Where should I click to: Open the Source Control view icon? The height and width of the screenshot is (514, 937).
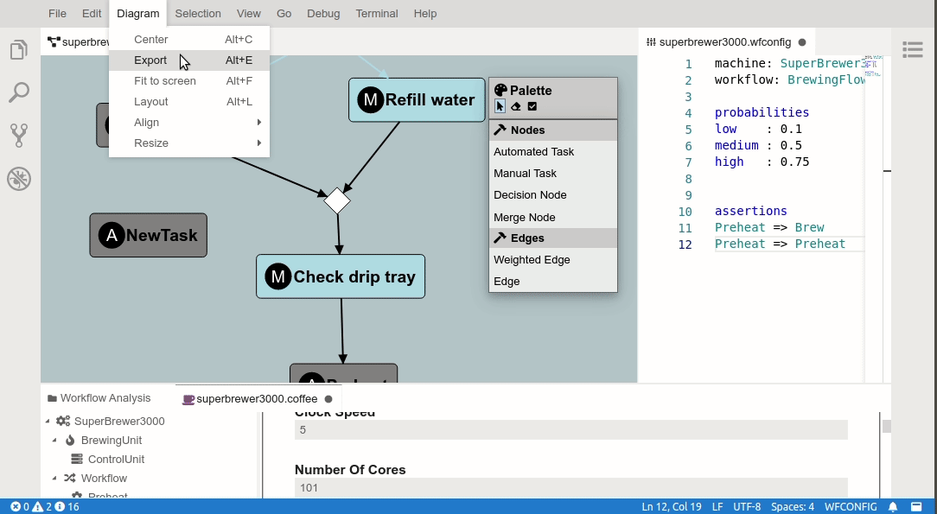19,135
